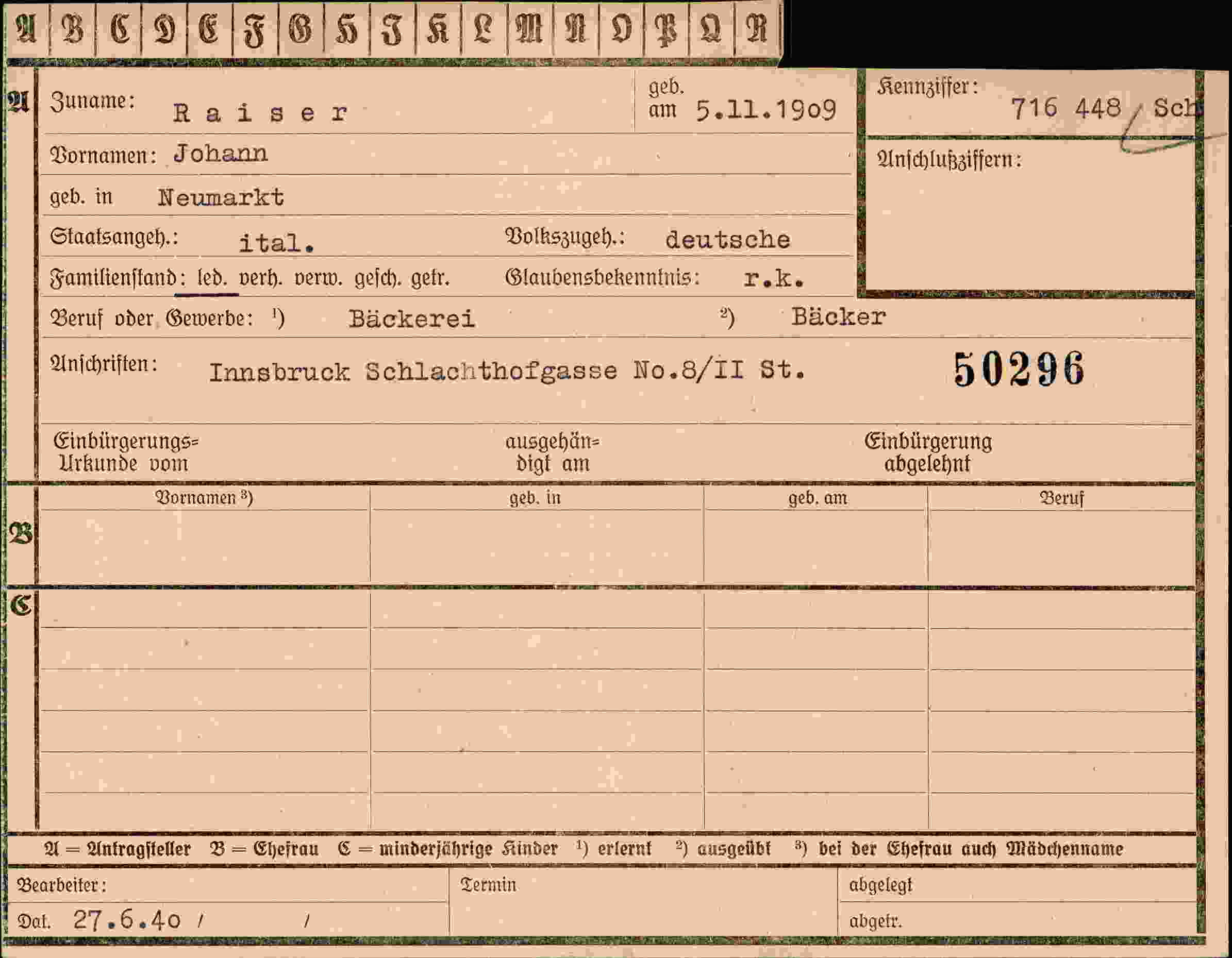Screen dimensions: 1232x958
Task: Click the 'Vornamen:' label in section A
Action: click(103, 156)
